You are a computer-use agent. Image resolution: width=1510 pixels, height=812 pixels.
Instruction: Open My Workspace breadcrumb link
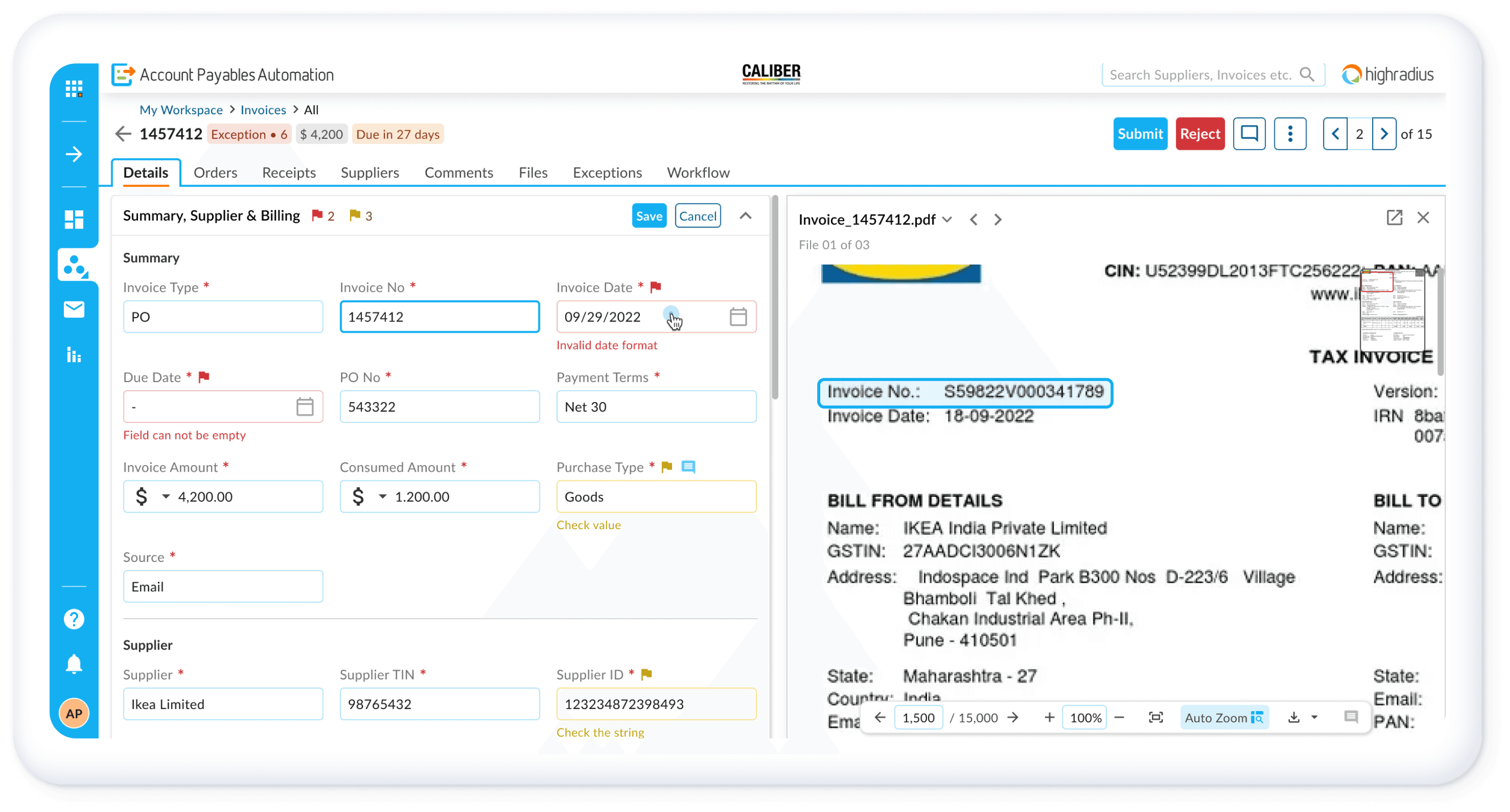tap(181, 109)
